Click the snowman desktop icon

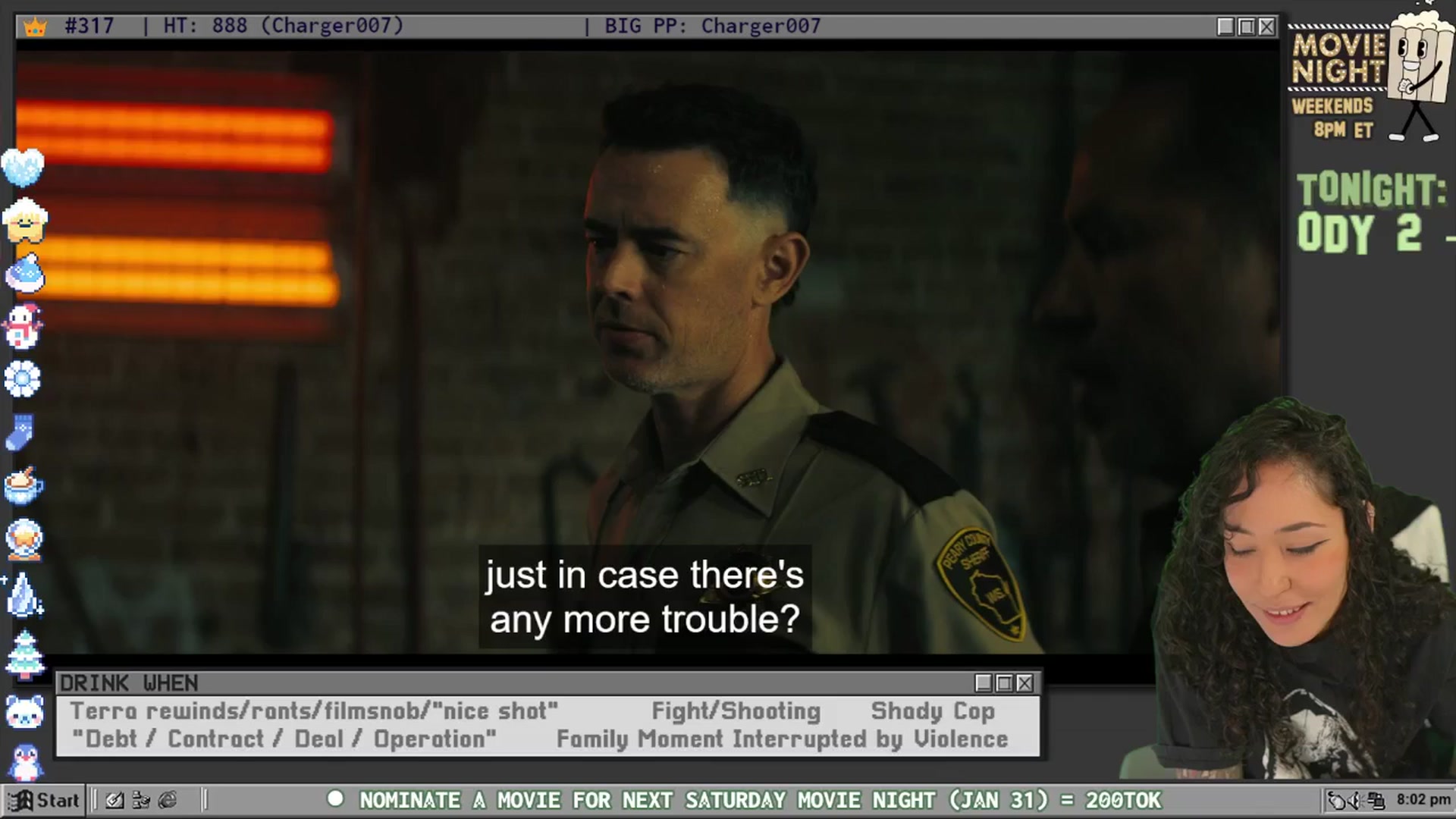pyautogui.click(x=24, y=326)
